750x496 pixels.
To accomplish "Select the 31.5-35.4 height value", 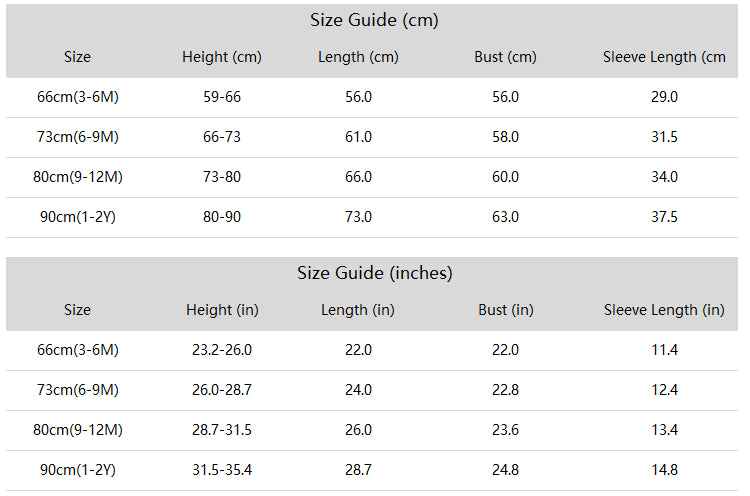I will click(222, 470).
